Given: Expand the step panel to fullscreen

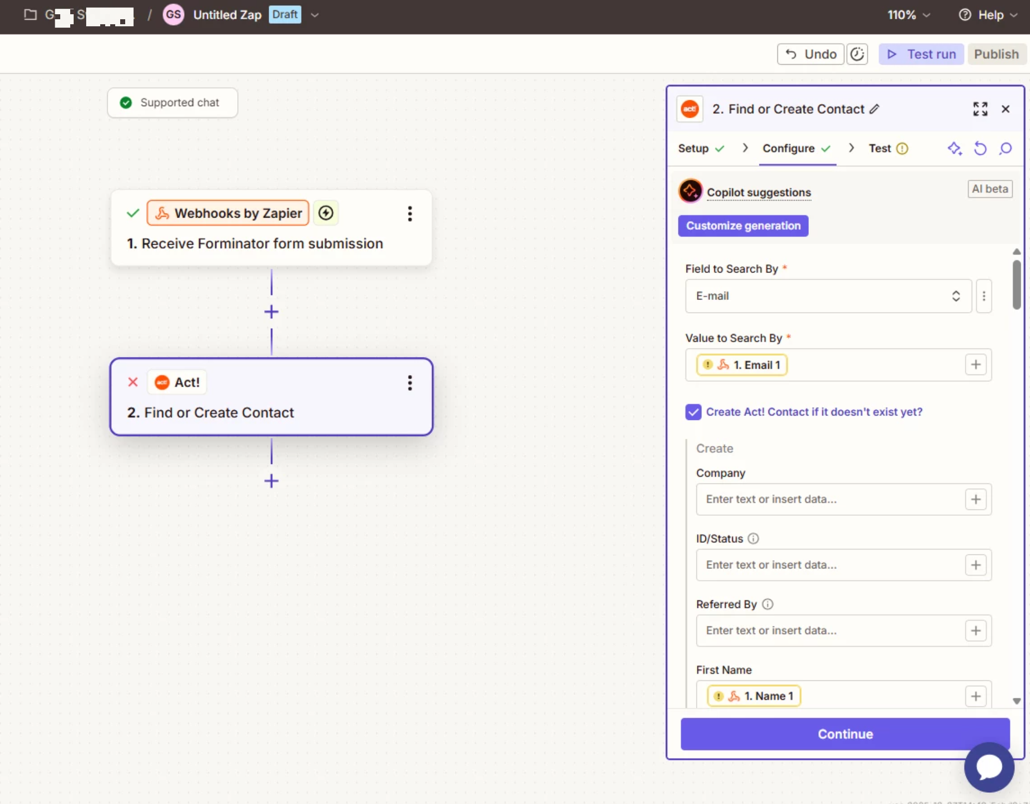Looking at the screenshot, I should (x=980, y=109).
